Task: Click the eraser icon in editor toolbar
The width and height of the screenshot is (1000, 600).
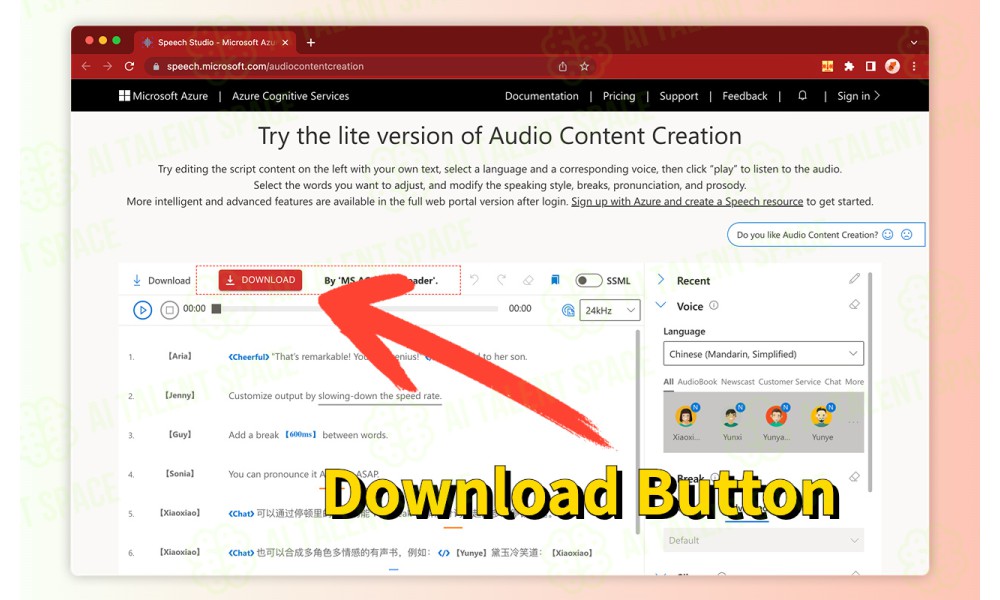Action: (528, 280)
